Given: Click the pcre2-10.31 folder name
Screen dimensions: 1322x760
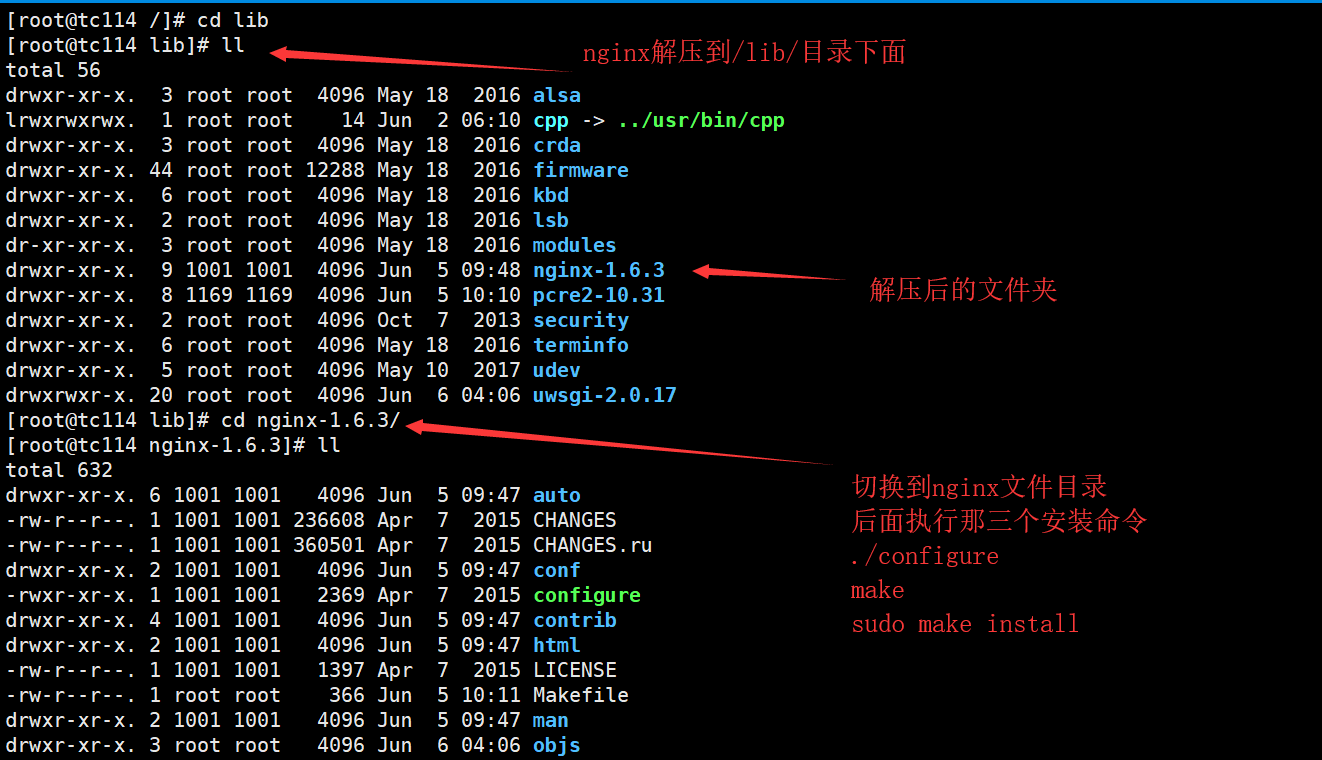Looking at the screenshot, I should point(598,294).
